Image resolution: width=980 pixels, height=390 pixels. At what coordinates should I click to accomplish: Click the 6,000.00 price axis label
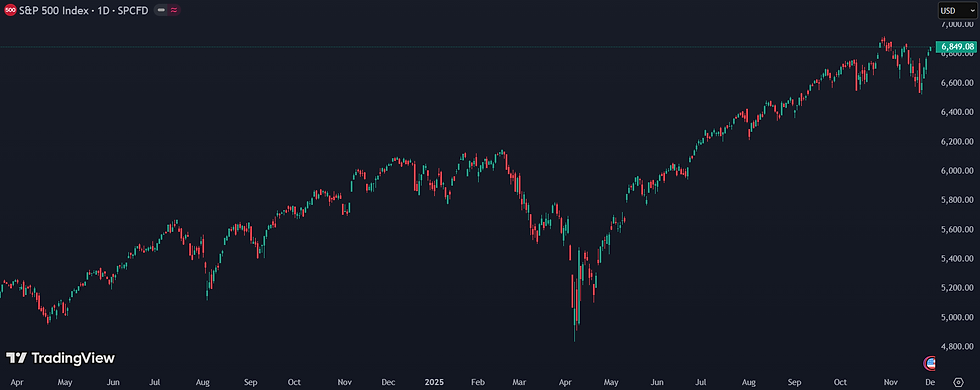tap(959, 171)
